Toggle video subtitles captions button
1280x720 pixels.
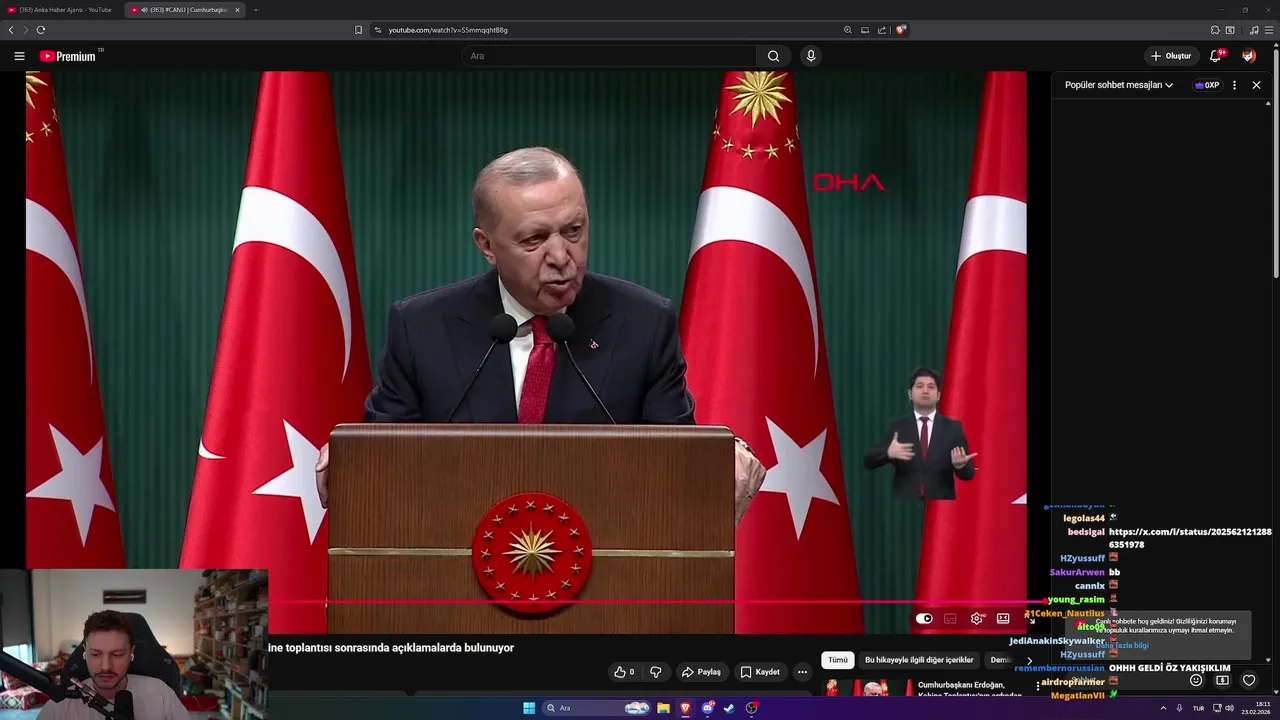point(950,619)
